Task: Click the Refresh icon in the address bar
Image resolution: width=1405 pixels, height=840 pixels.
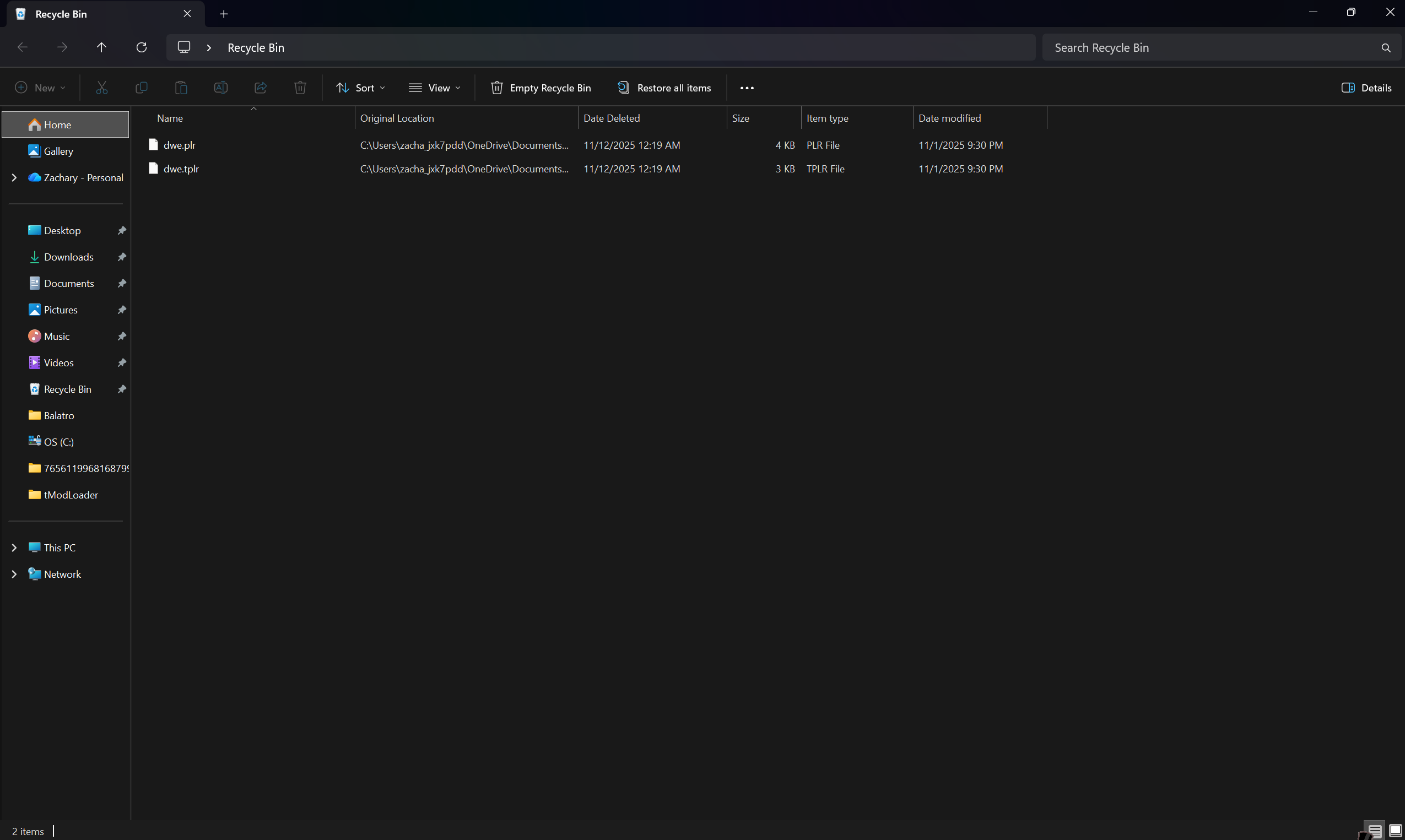Action: [142, 47]
